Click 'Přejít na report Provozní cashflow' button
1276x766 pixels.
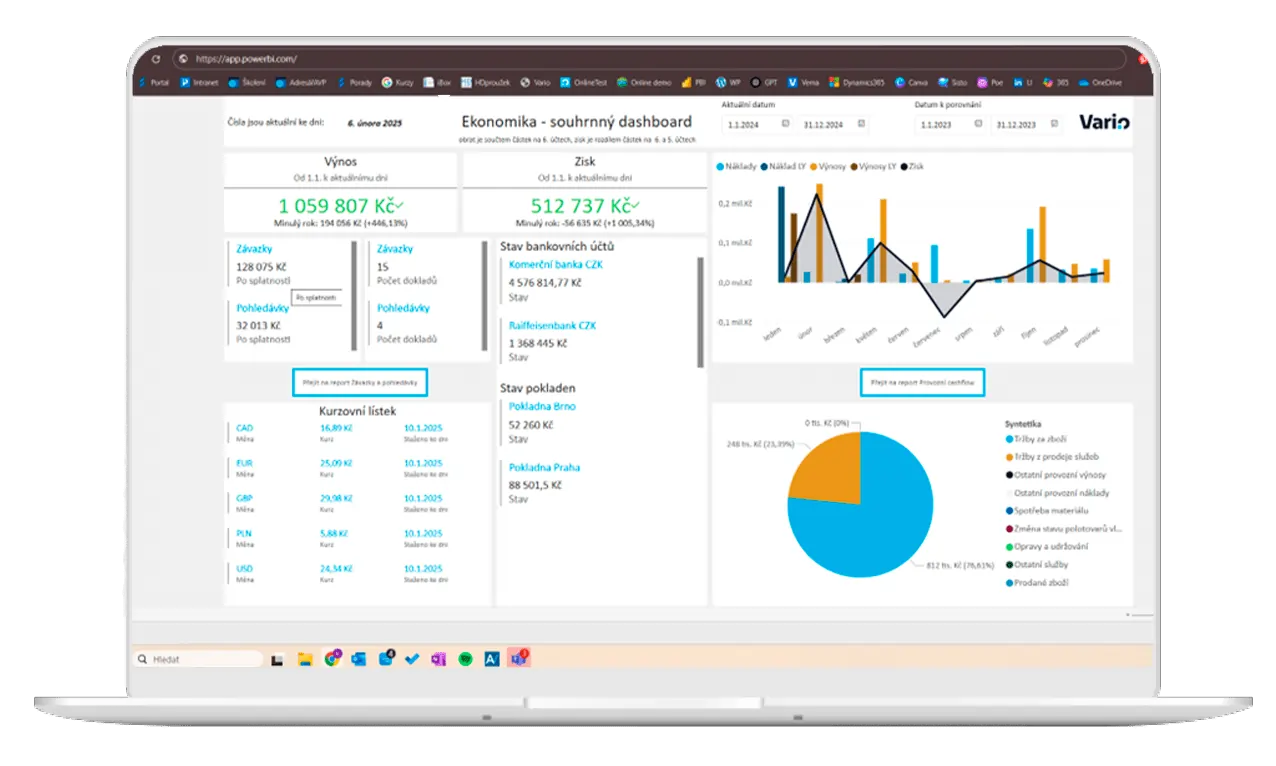click(x=922, y=382)
